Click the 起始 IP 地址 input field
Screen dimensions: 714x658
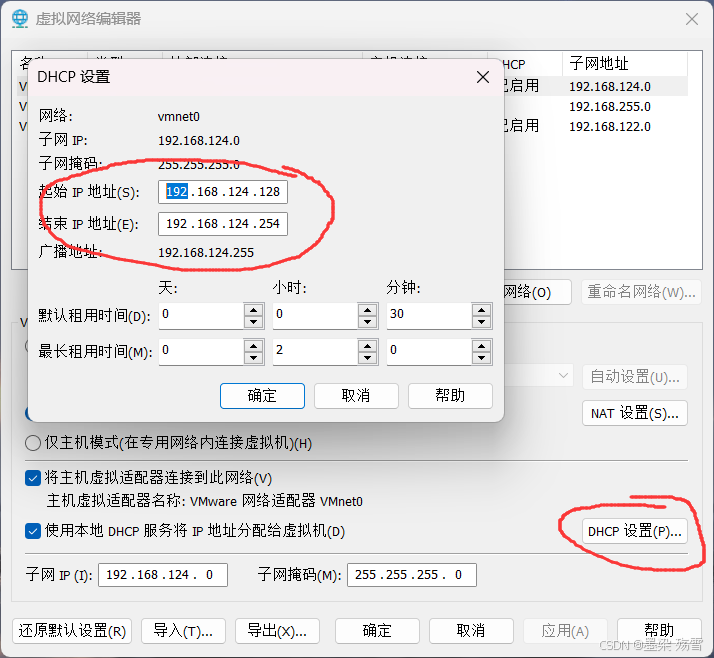click(223, 192)
